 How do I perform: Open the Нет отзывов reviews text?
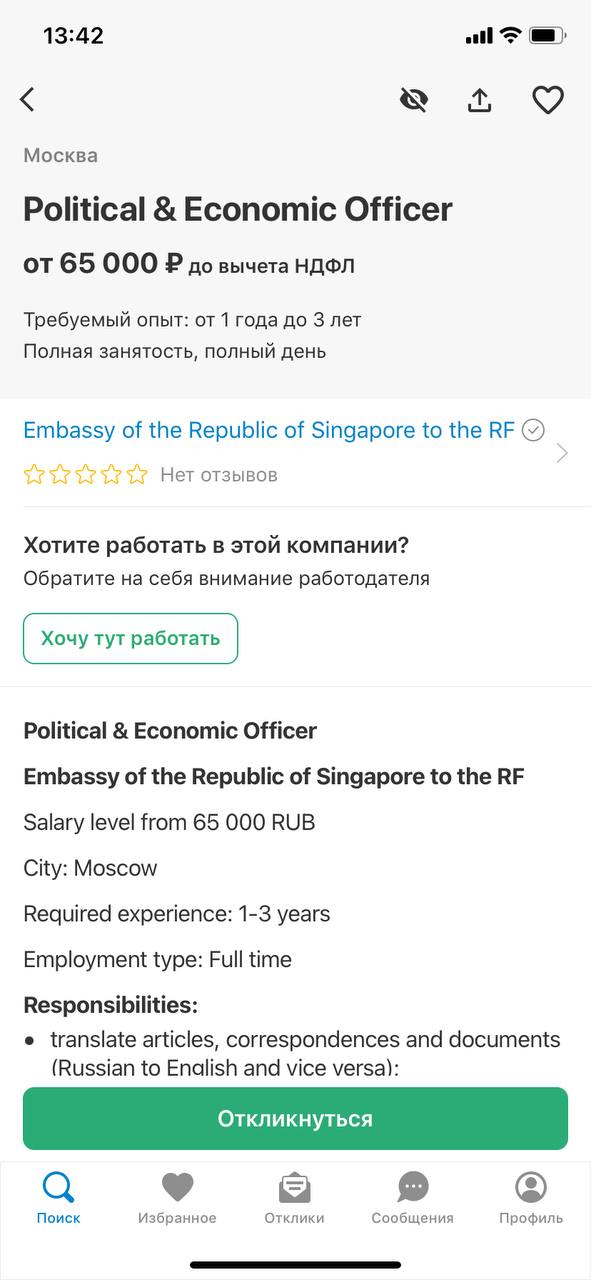[x=219, y=475]
